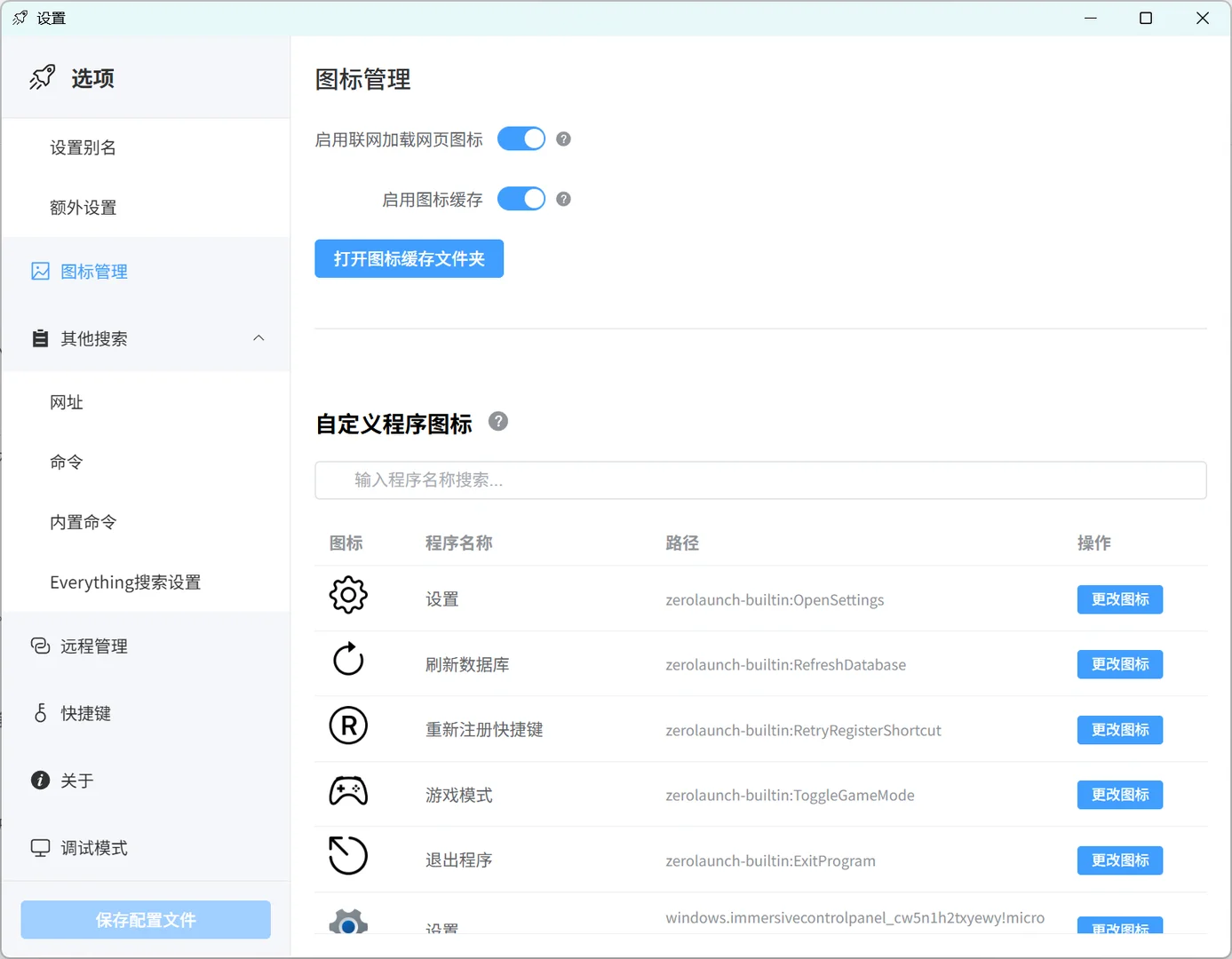Screen dimensions: 1232x959
Task: Click 更改图标 for the 退出程序 row
Action: tap(1119, 860)
